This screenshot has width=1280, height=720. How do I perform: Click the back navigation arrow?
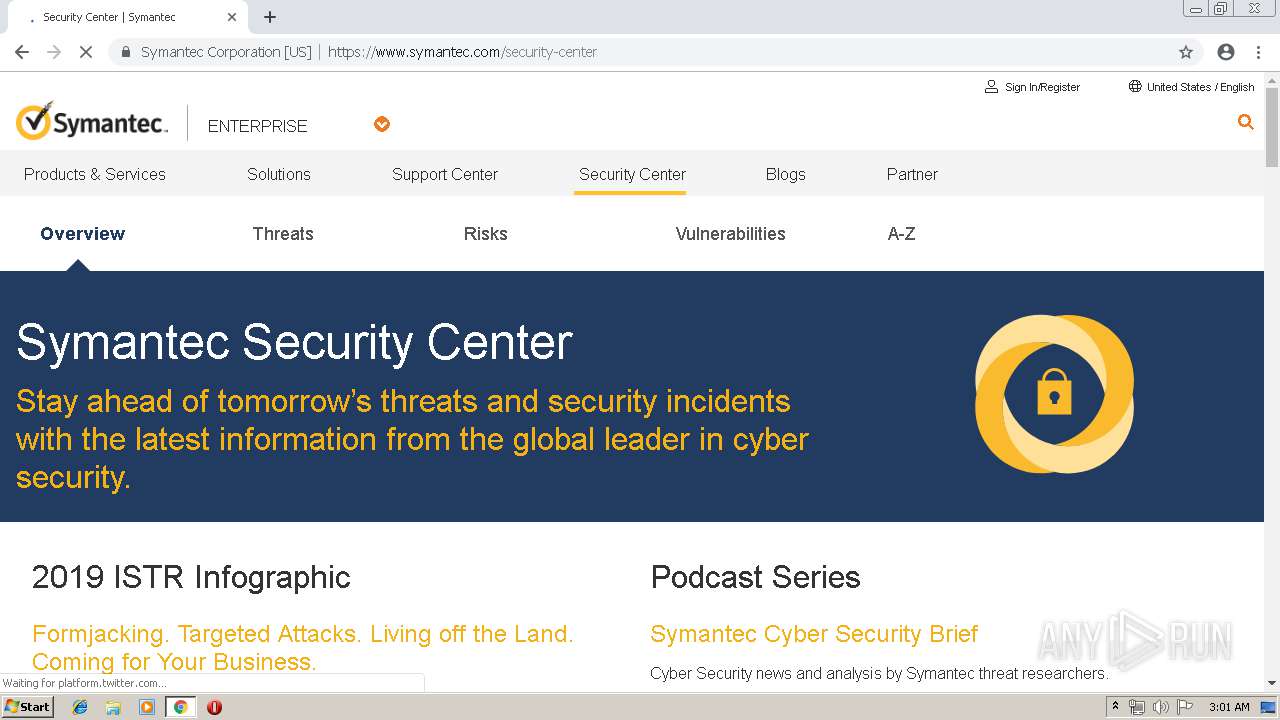(22, 52)
